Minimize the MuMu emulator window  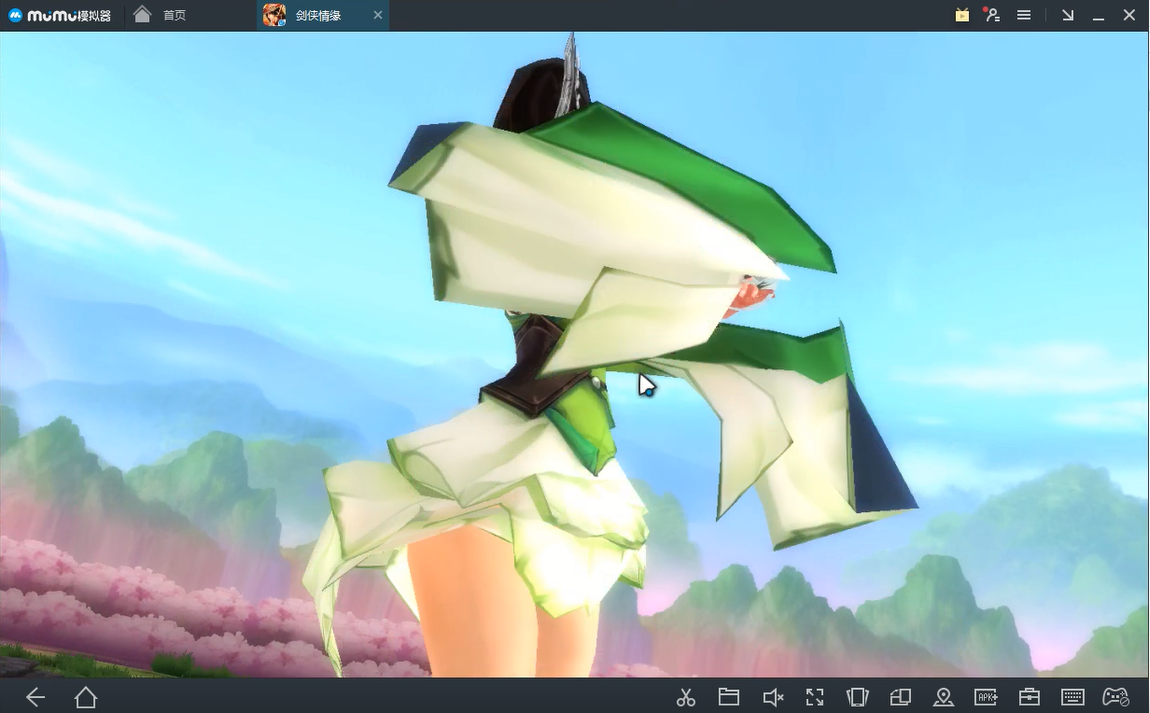click(x=1099, y=16)
